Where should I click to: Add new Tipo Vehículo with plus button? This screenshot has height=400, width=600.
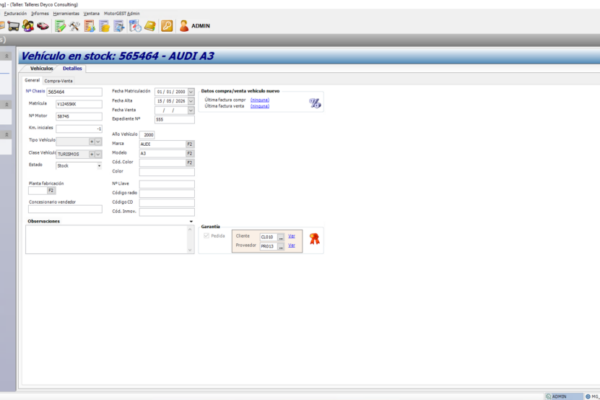click(91, 142)
